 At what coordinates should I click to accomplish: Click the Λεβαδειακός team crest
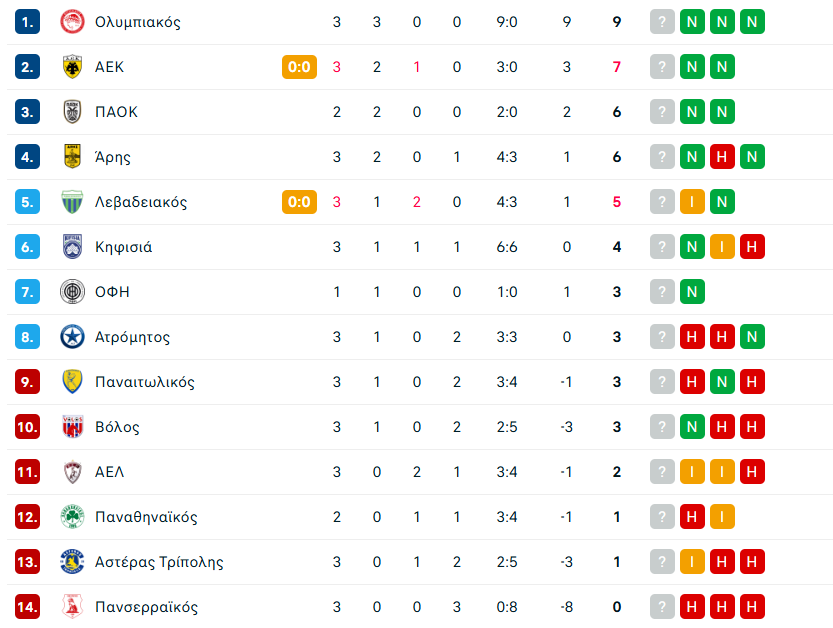72,202
